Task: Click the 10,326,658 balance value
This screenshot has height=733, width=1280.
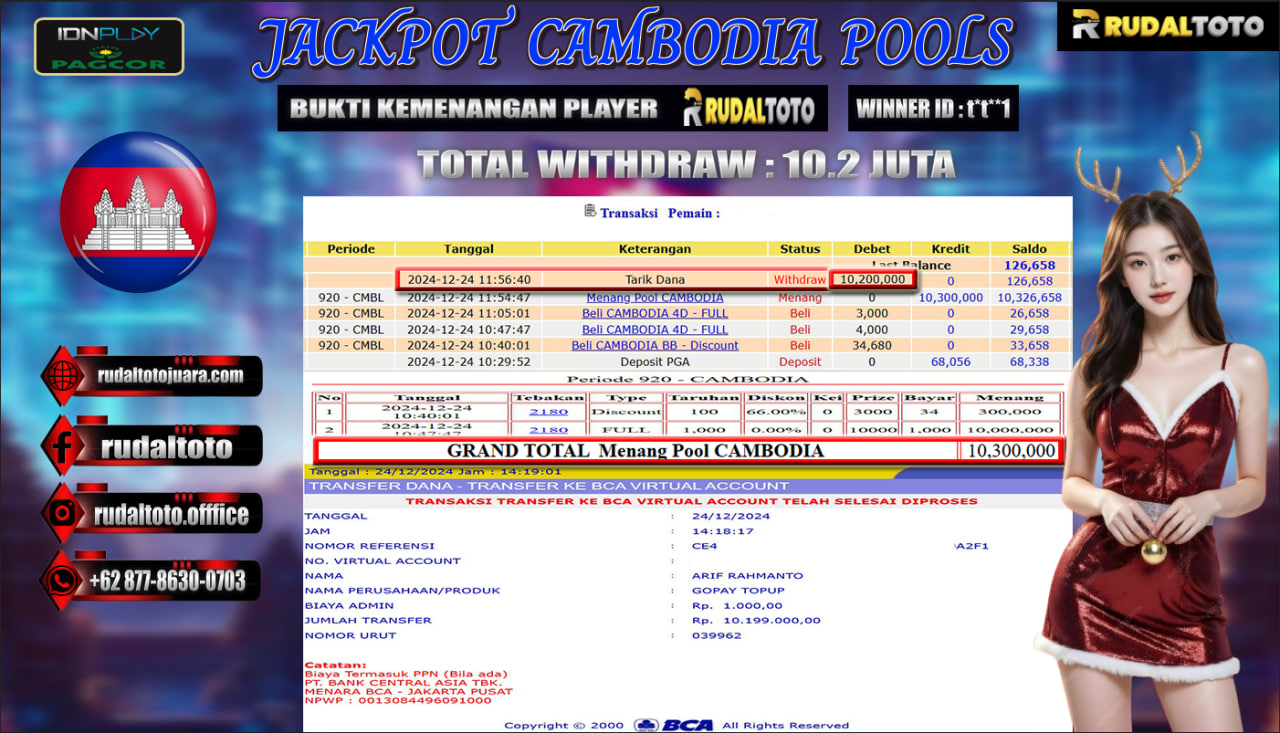Action: (1029, 297)
